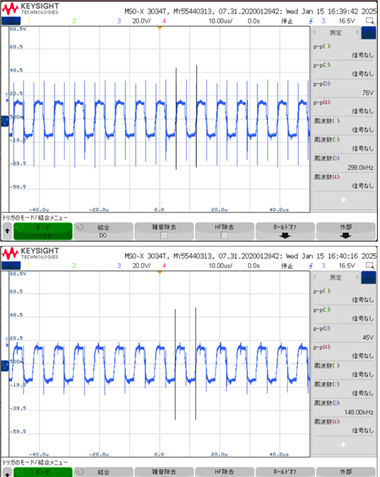Click トリガのモード/結合メニュー title, bottom capture

pyautogui.click(x=35, y=462)
